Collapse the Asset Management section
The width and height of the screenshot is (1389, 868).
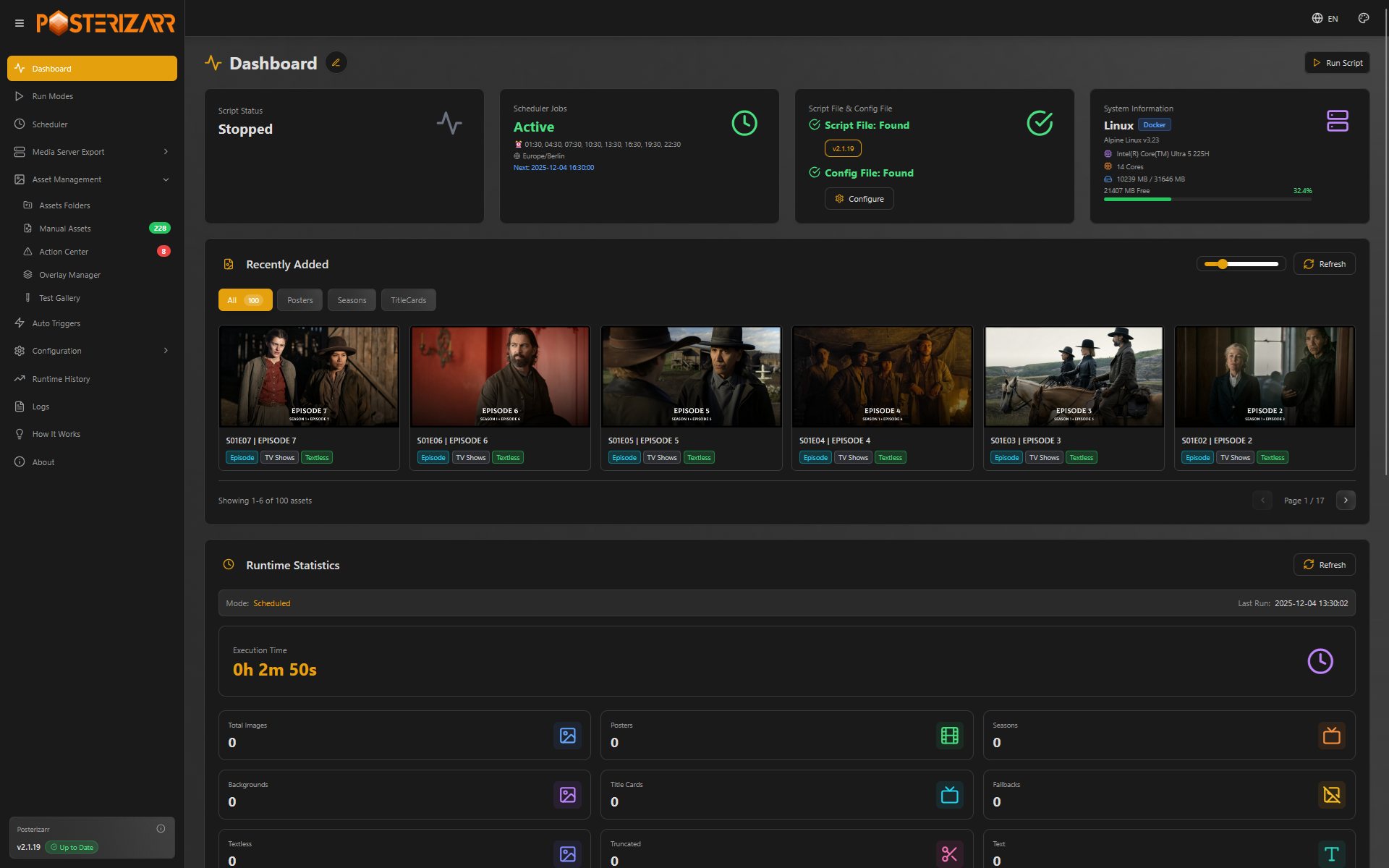click(166, 179)
